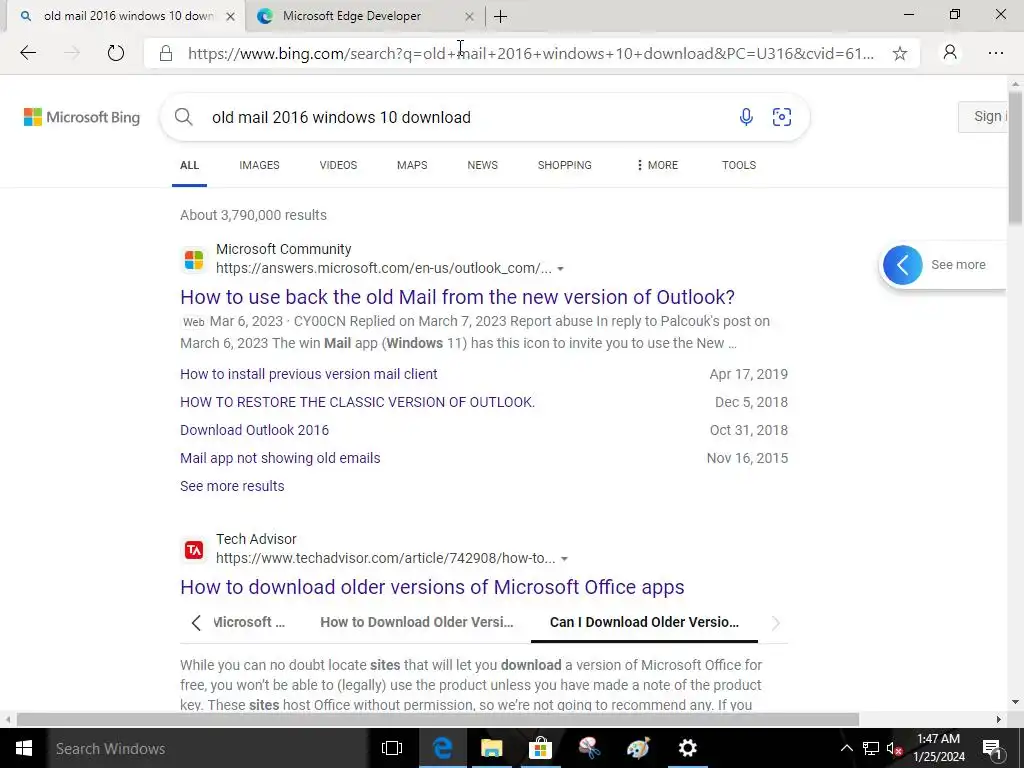Expand Microsoft Community URL dropdown arrow
The image size is (1024, 768).
560,268
